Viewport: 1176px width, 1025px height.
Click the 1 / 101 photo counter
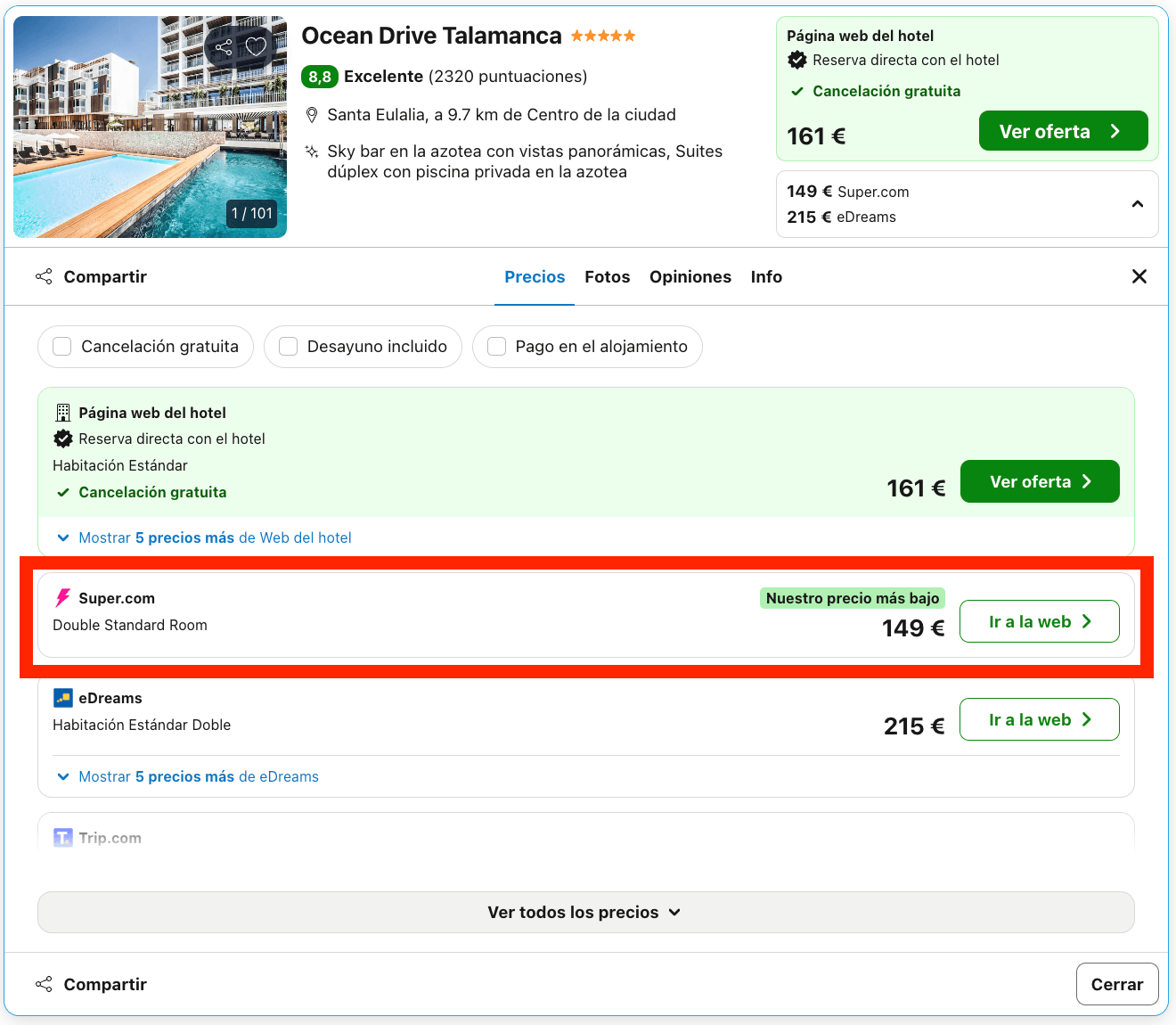[252, 213]
